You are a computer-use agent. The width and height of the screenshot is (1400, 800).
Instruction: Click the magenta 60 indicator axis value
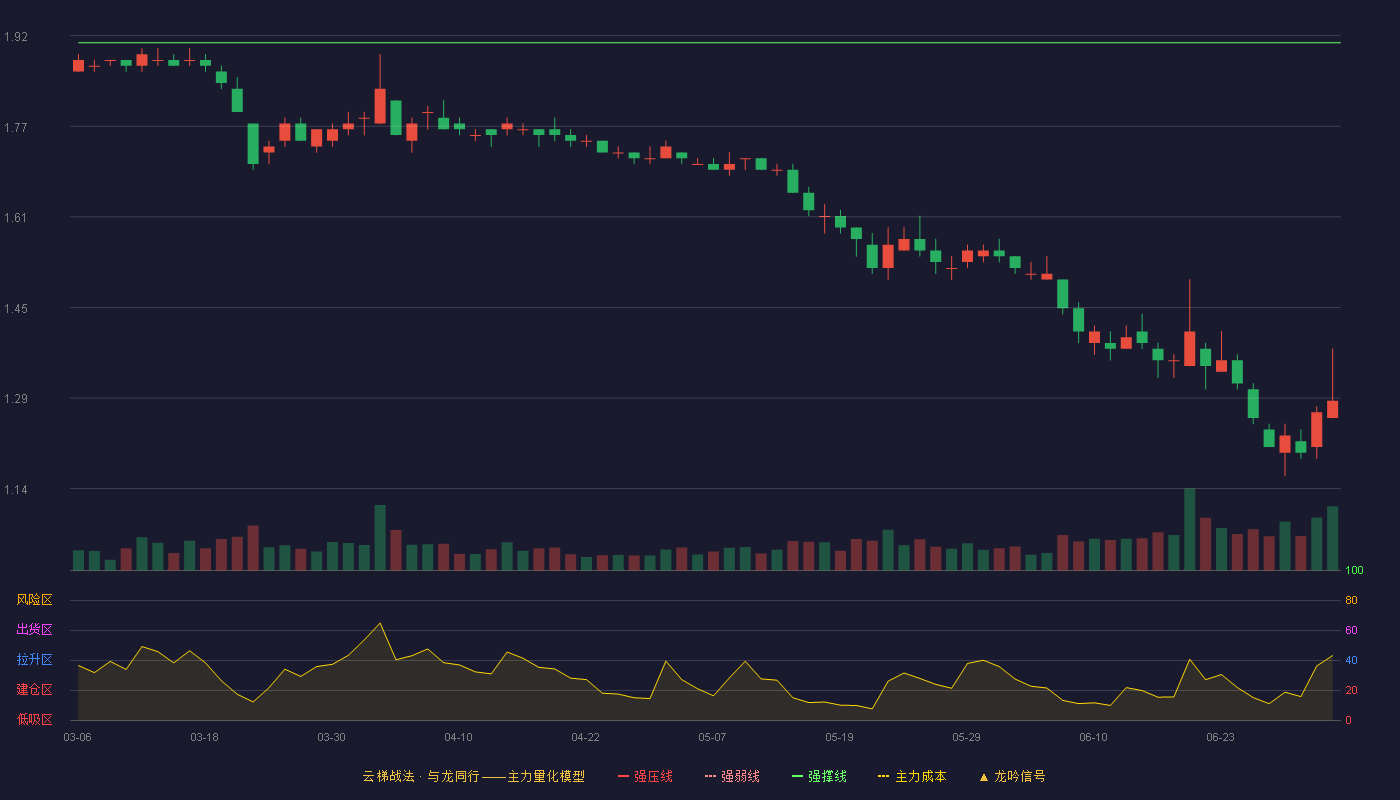(x=1351, y=630)
